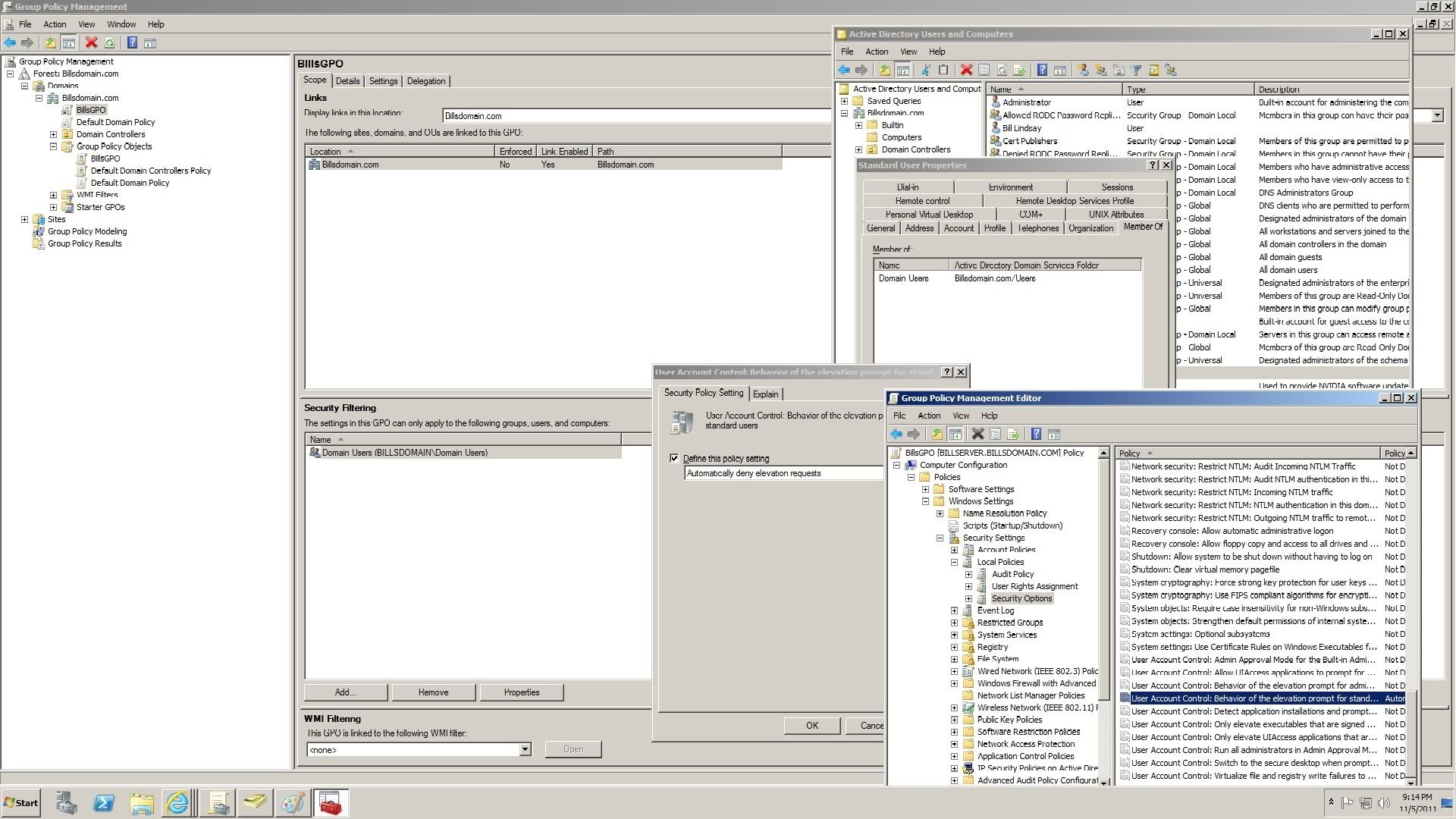Click Create new user icon in Active Directory toolbar

coord(1083,71)
